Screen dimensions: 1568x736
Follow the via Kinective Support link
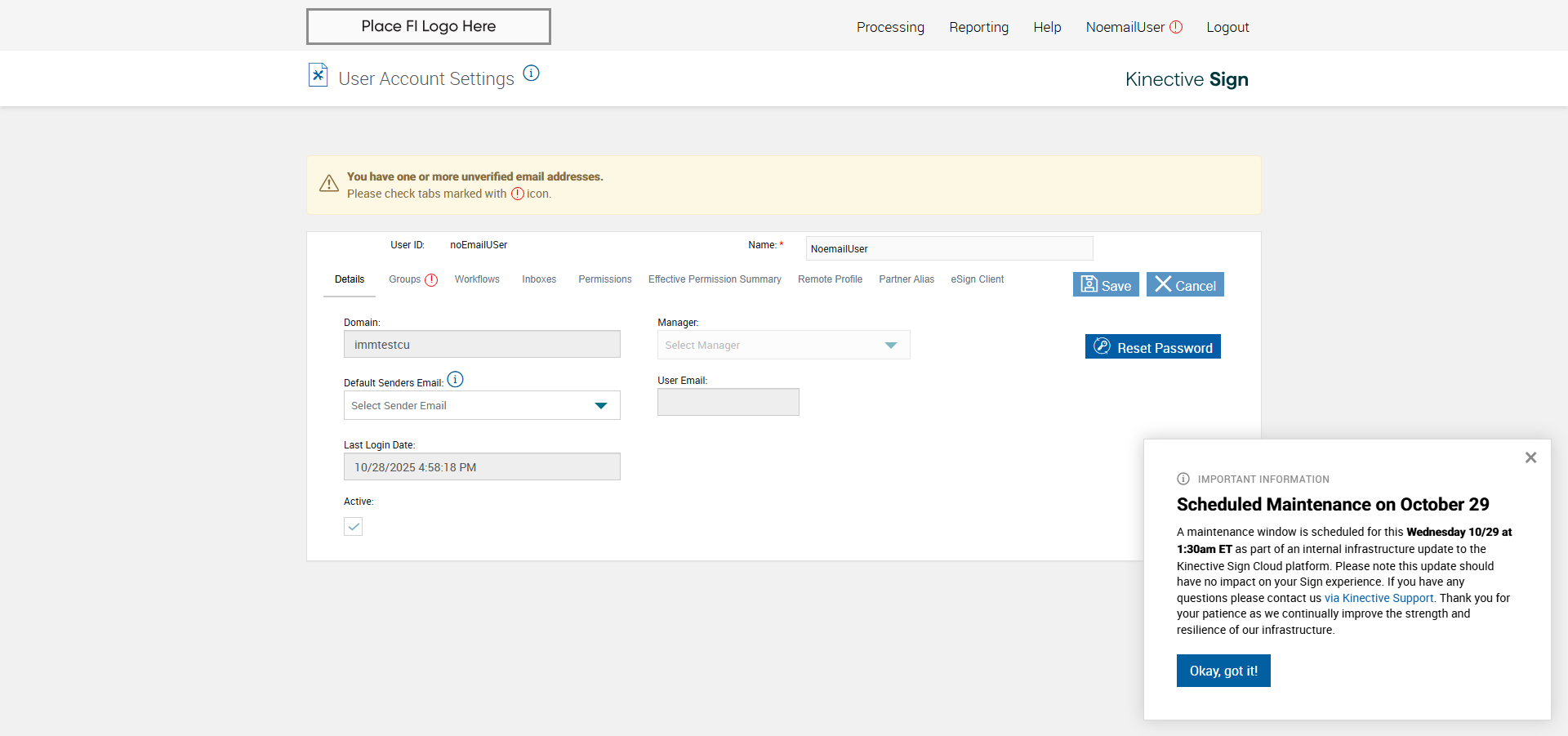1379,598
